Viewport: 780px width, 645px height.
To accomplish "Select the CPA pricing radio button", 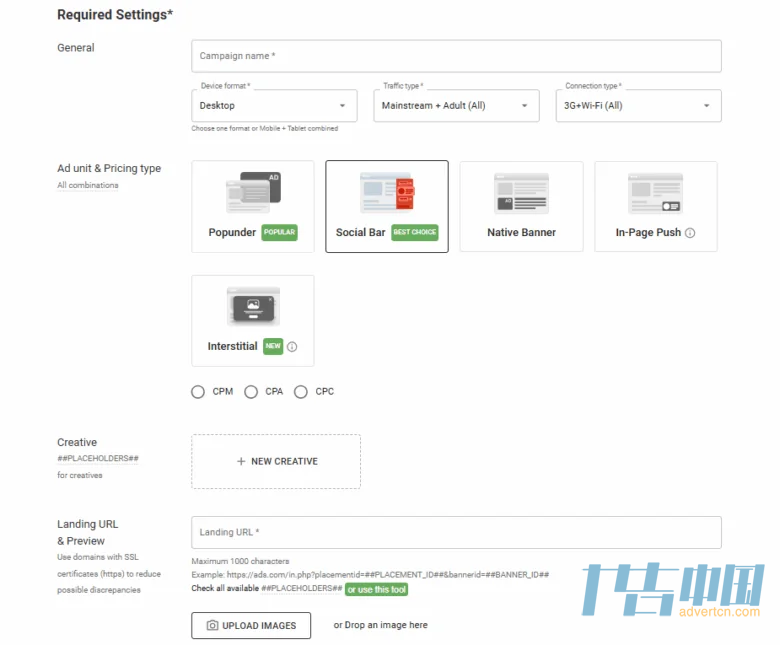I will pos(251,392).
